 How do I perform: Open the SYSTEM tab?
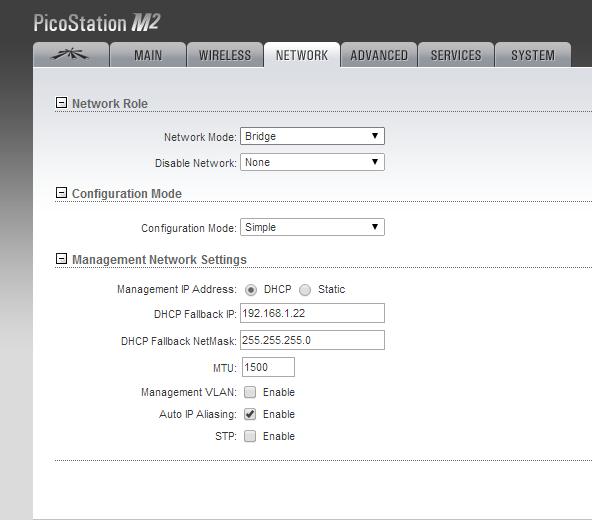click(533, 55)
